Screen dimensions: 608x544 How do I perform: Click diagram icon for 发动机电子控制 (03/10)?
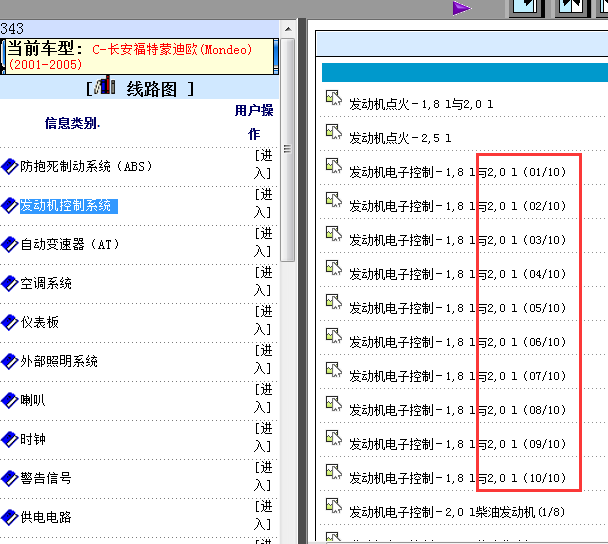[x=334, y=234]
